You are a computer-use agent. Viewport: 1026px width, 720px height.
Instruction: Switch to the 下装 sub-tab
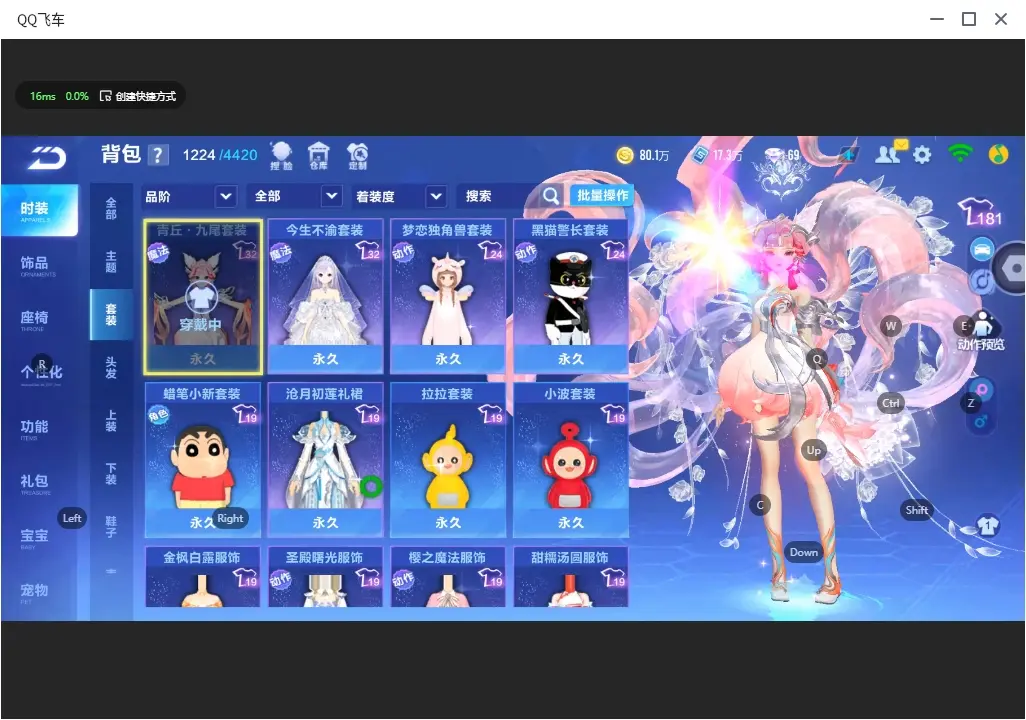pyautogui.click(x=111, y=474)
